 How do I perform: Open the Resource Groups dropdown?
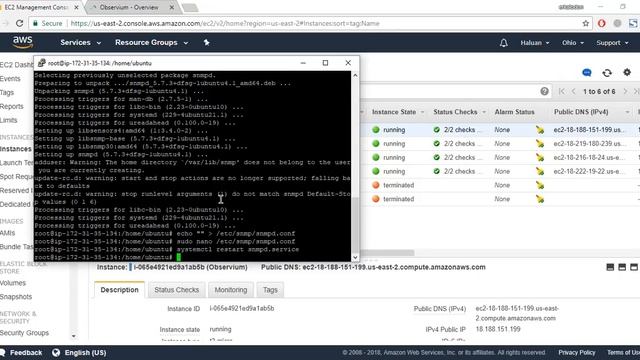tap(151, 42)
